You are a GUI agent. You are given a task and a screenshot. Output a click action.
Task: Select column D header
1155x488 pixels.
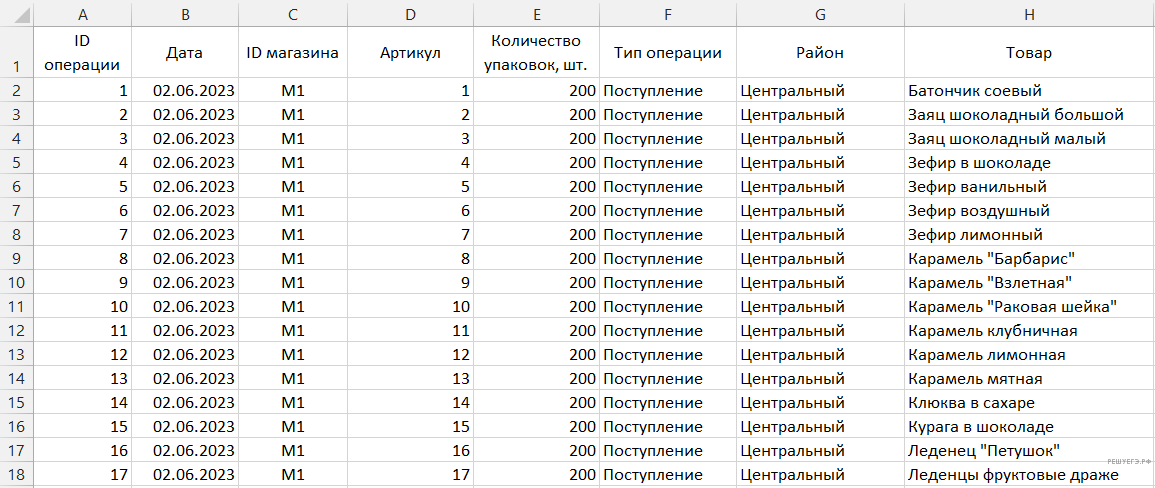coord(410,13)
